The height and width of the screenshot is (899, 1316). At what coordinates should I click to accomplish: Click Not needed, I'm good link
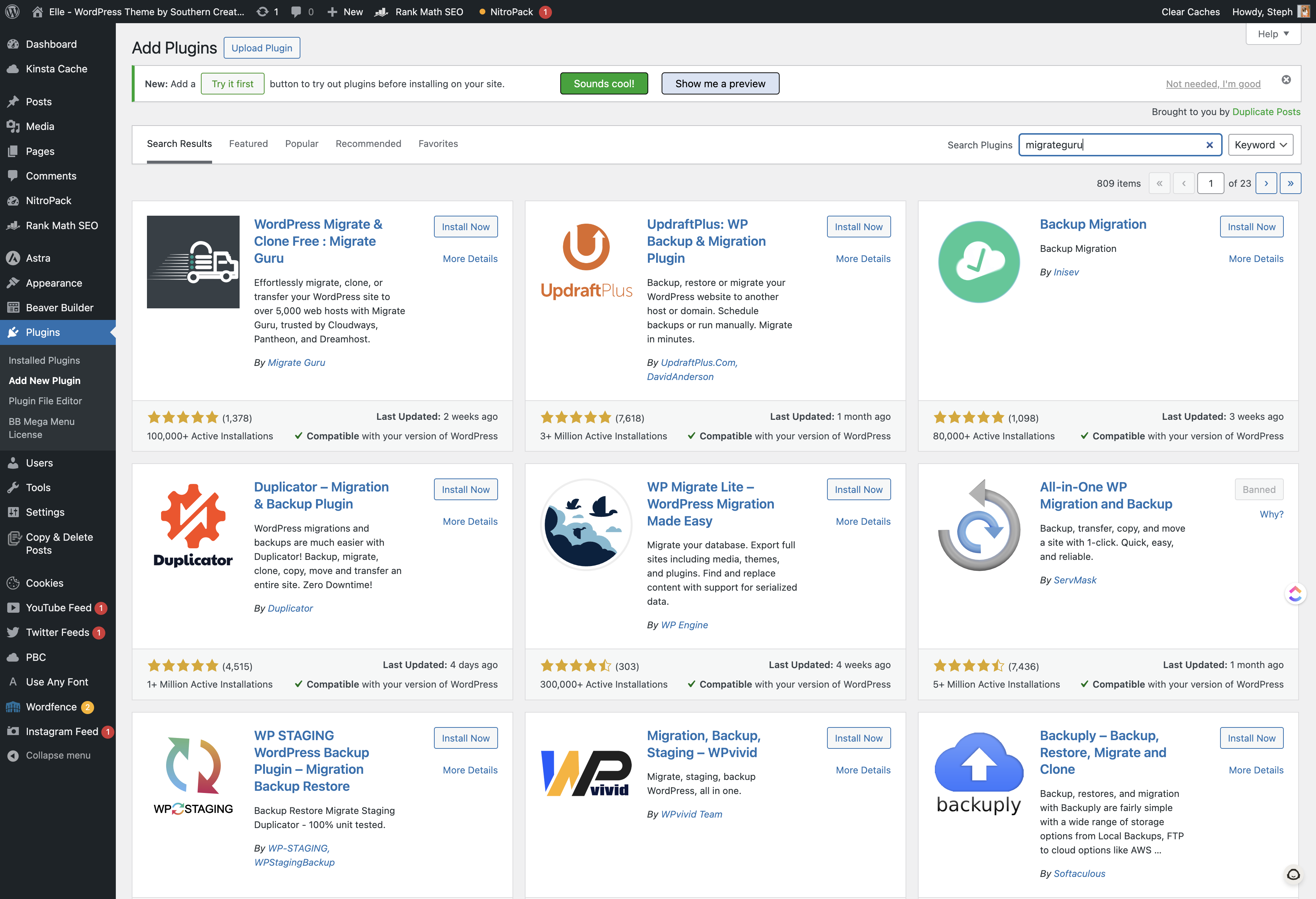(x=1213, y=84)
